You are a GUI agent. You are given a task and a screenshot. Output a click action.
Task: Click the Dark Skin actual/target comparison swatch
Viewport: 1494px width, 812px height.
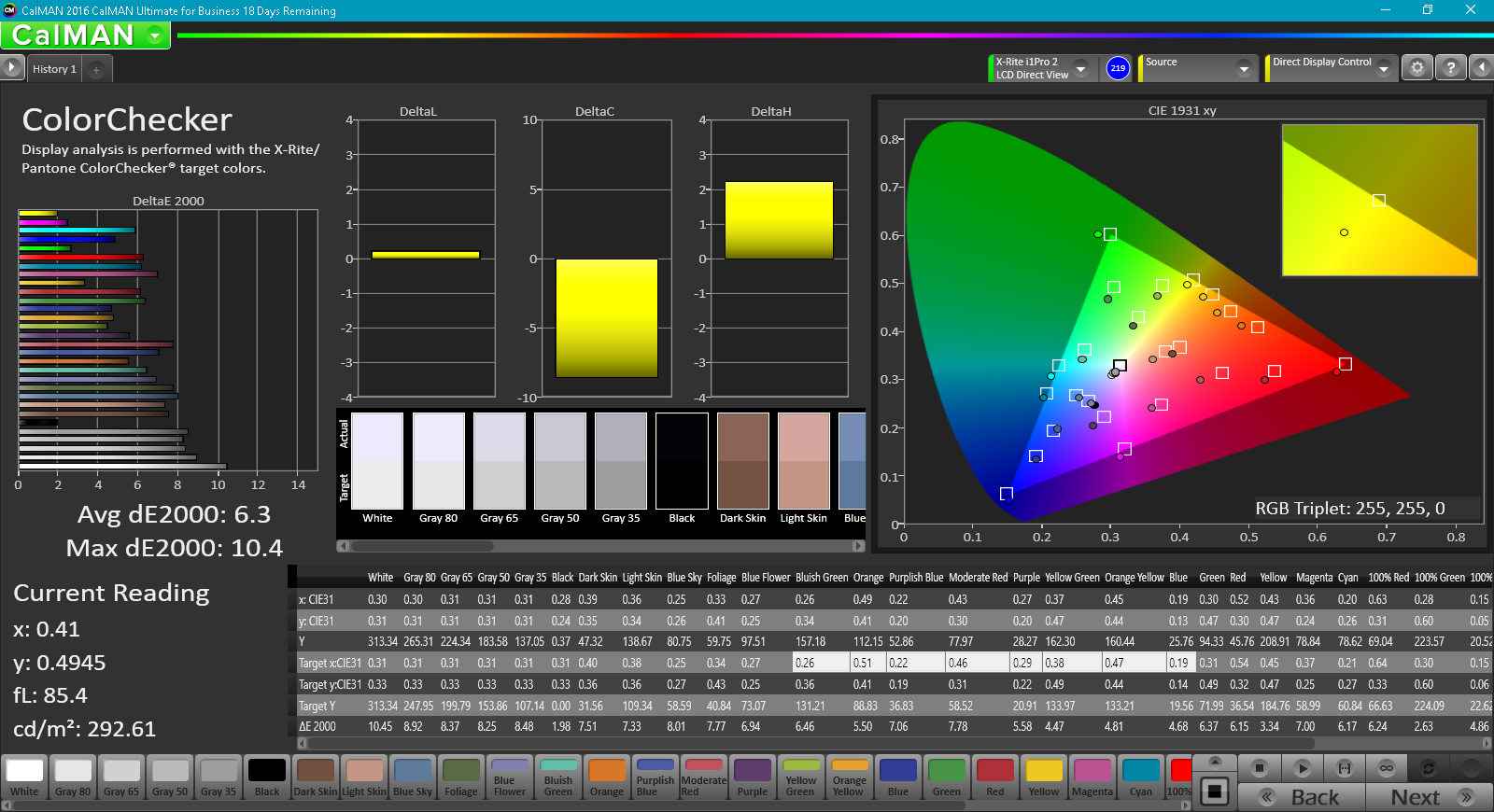pyautogui.click(x=743, y=461)
